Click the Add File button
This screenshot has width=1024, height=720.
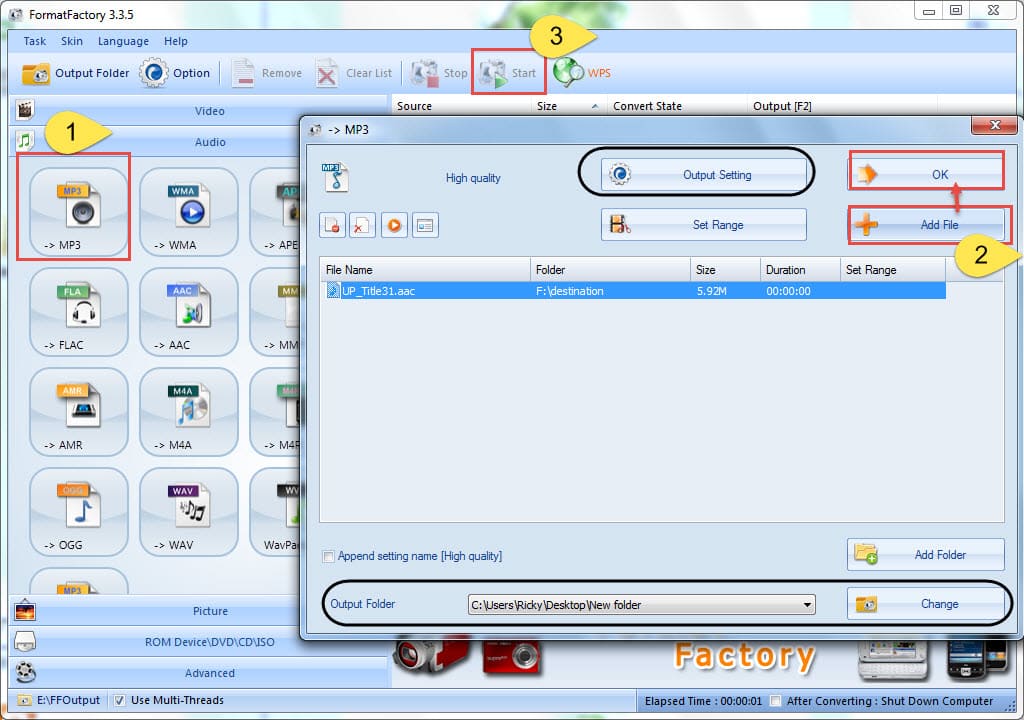927,225
